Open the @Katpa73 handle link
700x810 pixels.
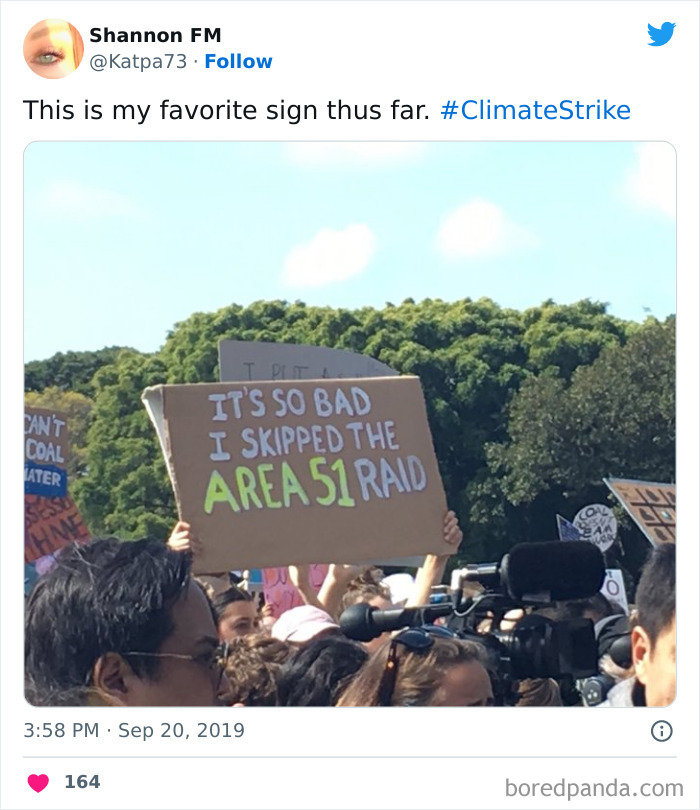tap(138, 61)
